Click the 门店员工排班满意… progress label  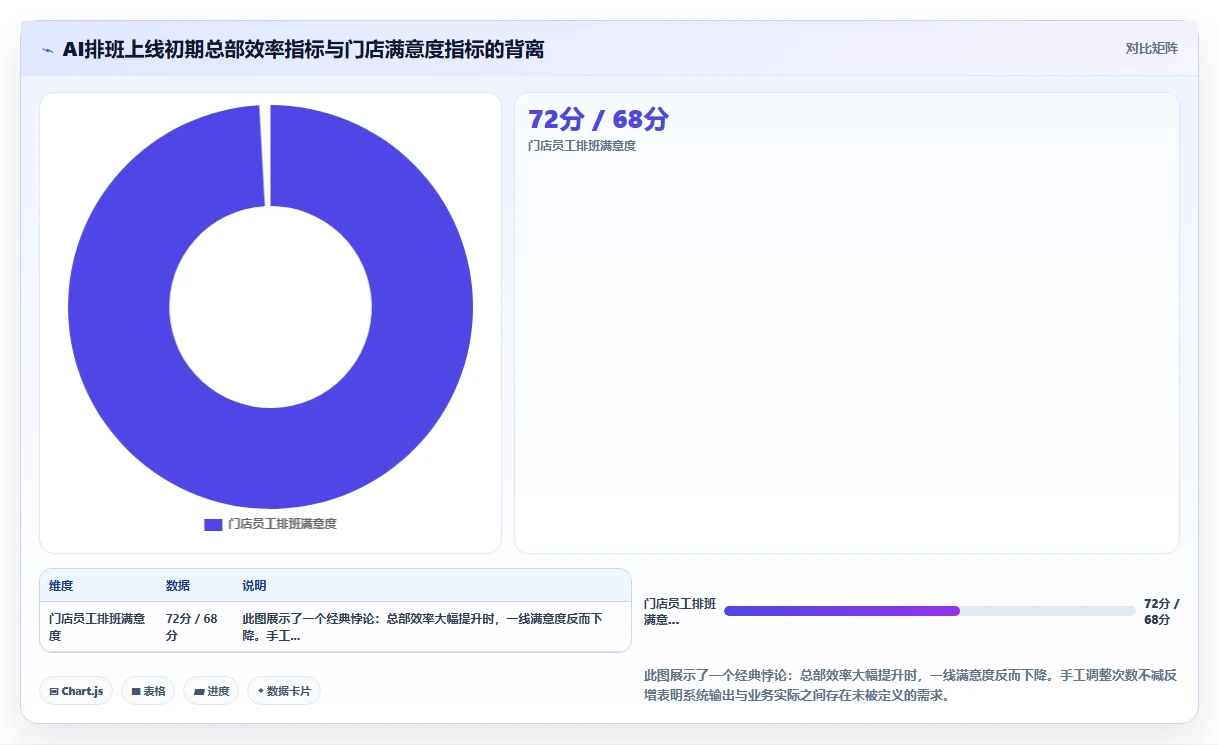tap(680, 612)
